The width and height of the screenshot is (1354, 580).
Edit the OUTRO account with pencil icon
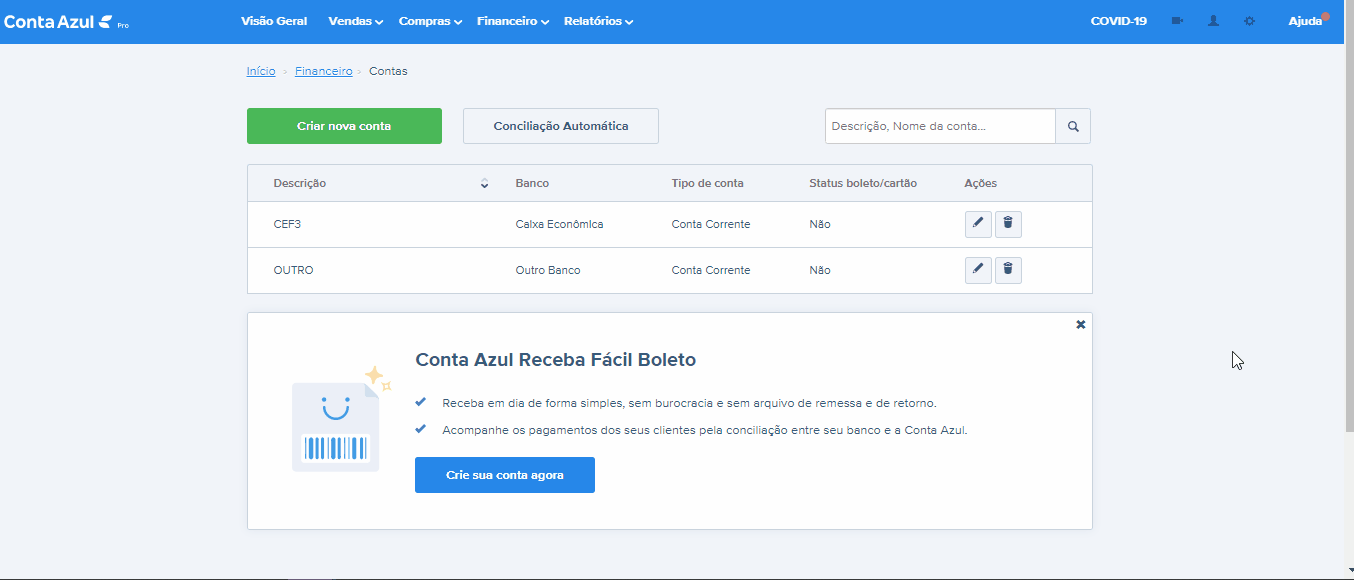coord(978,270)
